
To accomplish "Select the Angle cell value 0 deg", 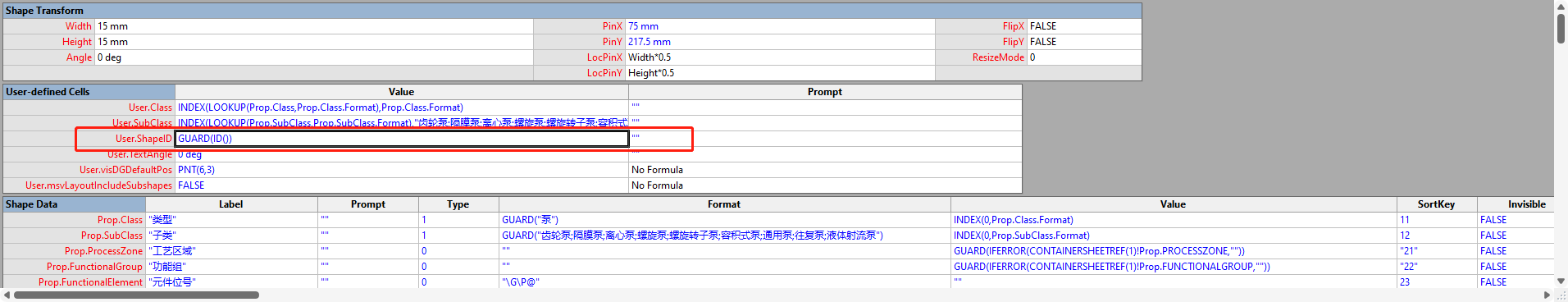I will 314,57.
